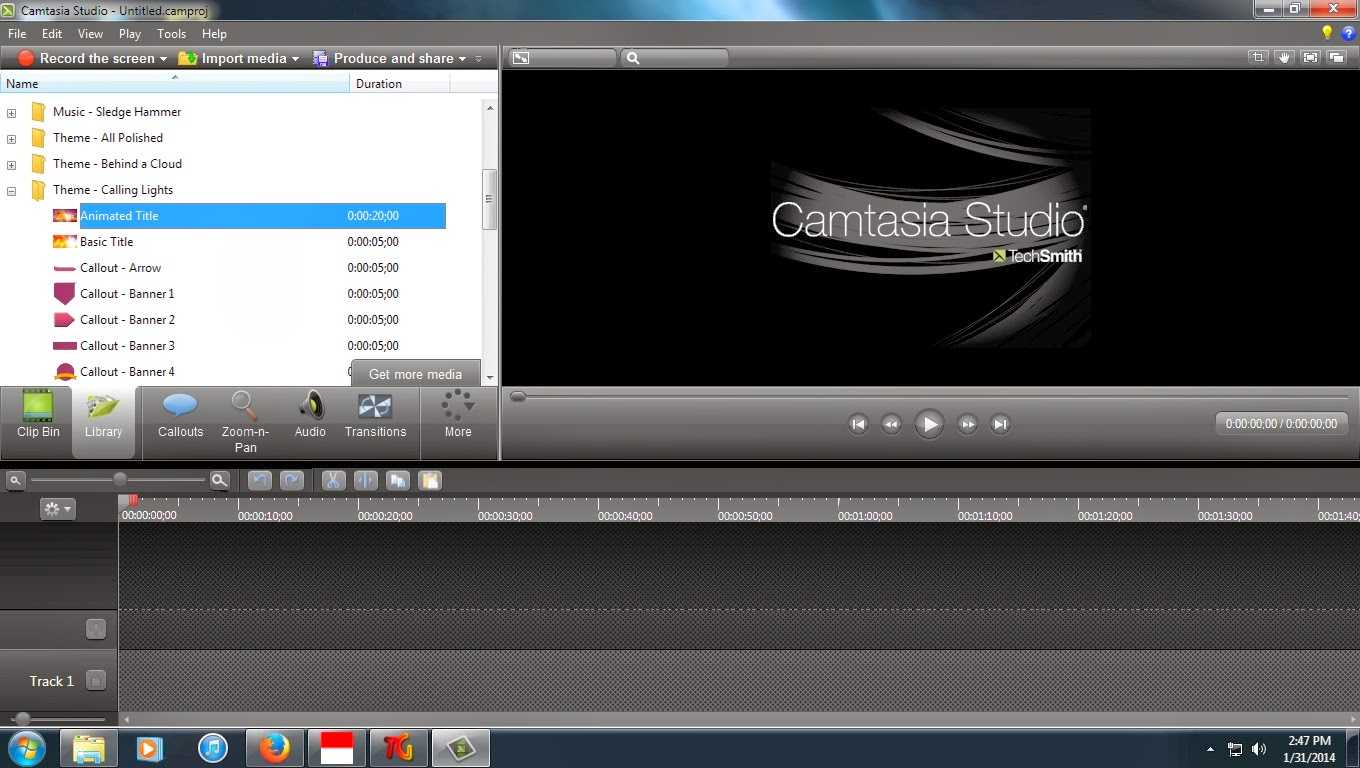Redo the timeline action

(291, 481)
